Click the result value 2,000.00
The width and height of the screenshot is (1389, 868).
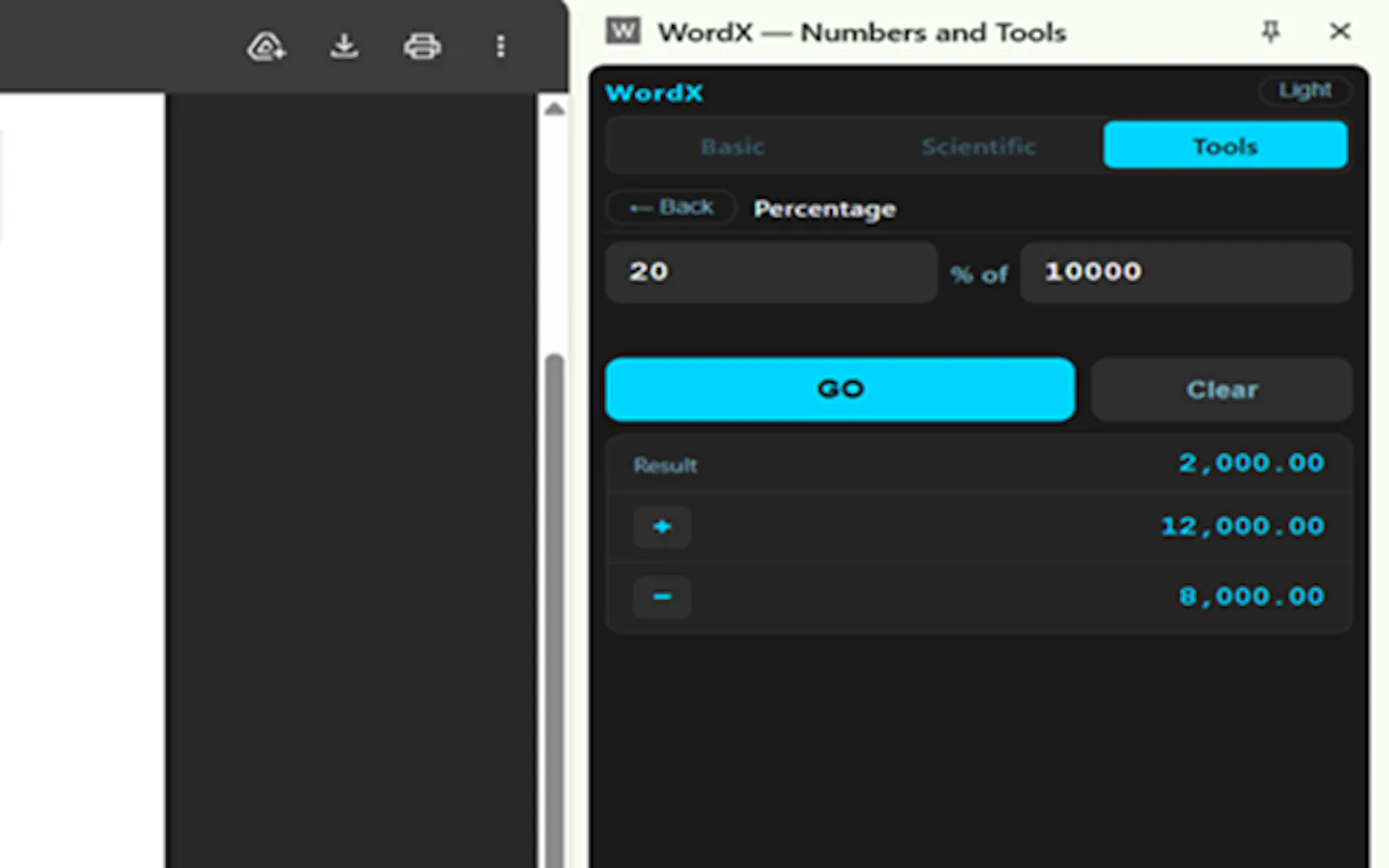(x=1251, y=464)
